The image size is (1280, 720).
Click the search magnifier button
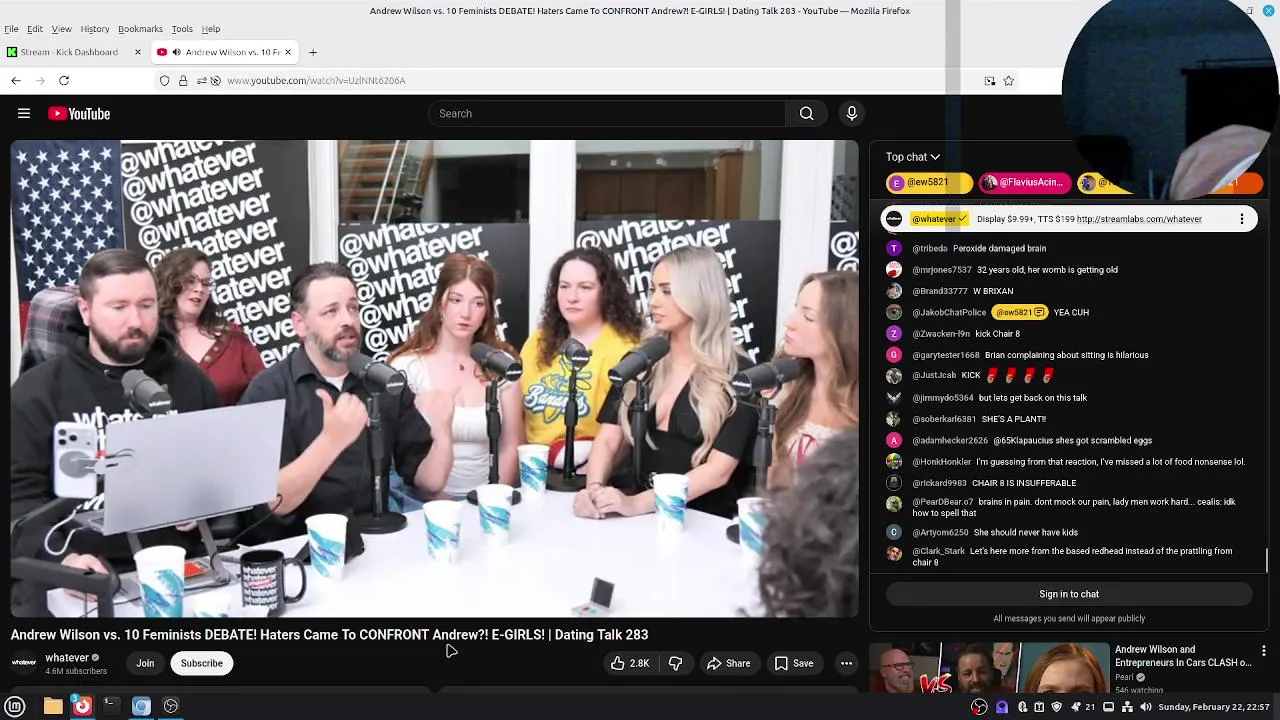pos(806,114)
